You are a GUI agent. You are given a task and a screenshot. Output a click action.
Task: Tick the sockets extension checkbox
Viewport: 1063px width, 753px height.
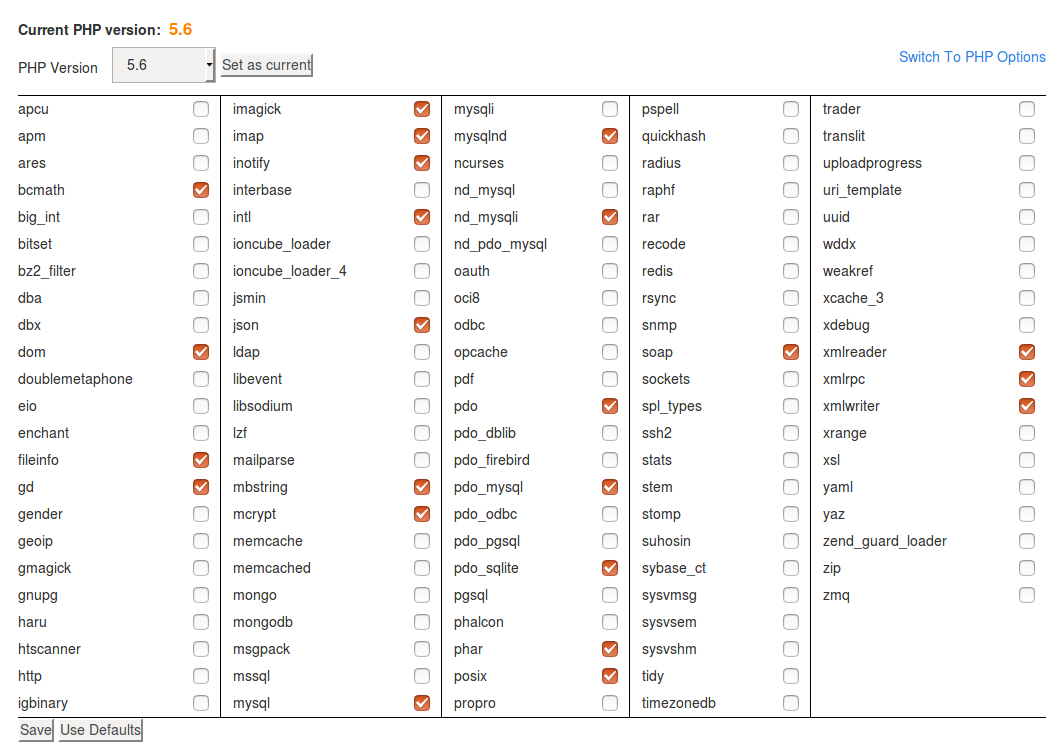791,379
